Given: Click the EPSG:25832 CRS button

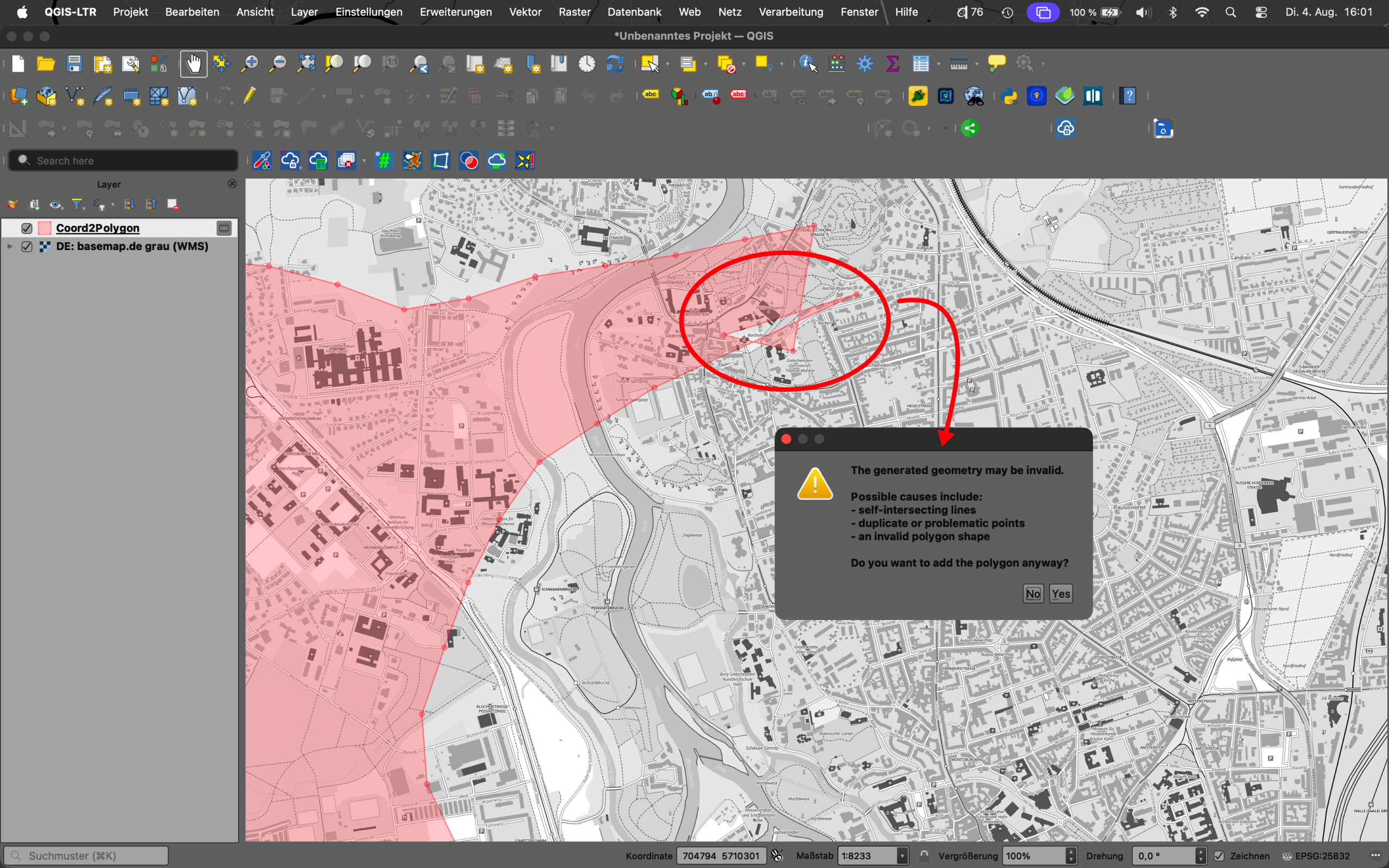Looking at the screenshot, I should pyautogui.click(x=1316, y=856).
